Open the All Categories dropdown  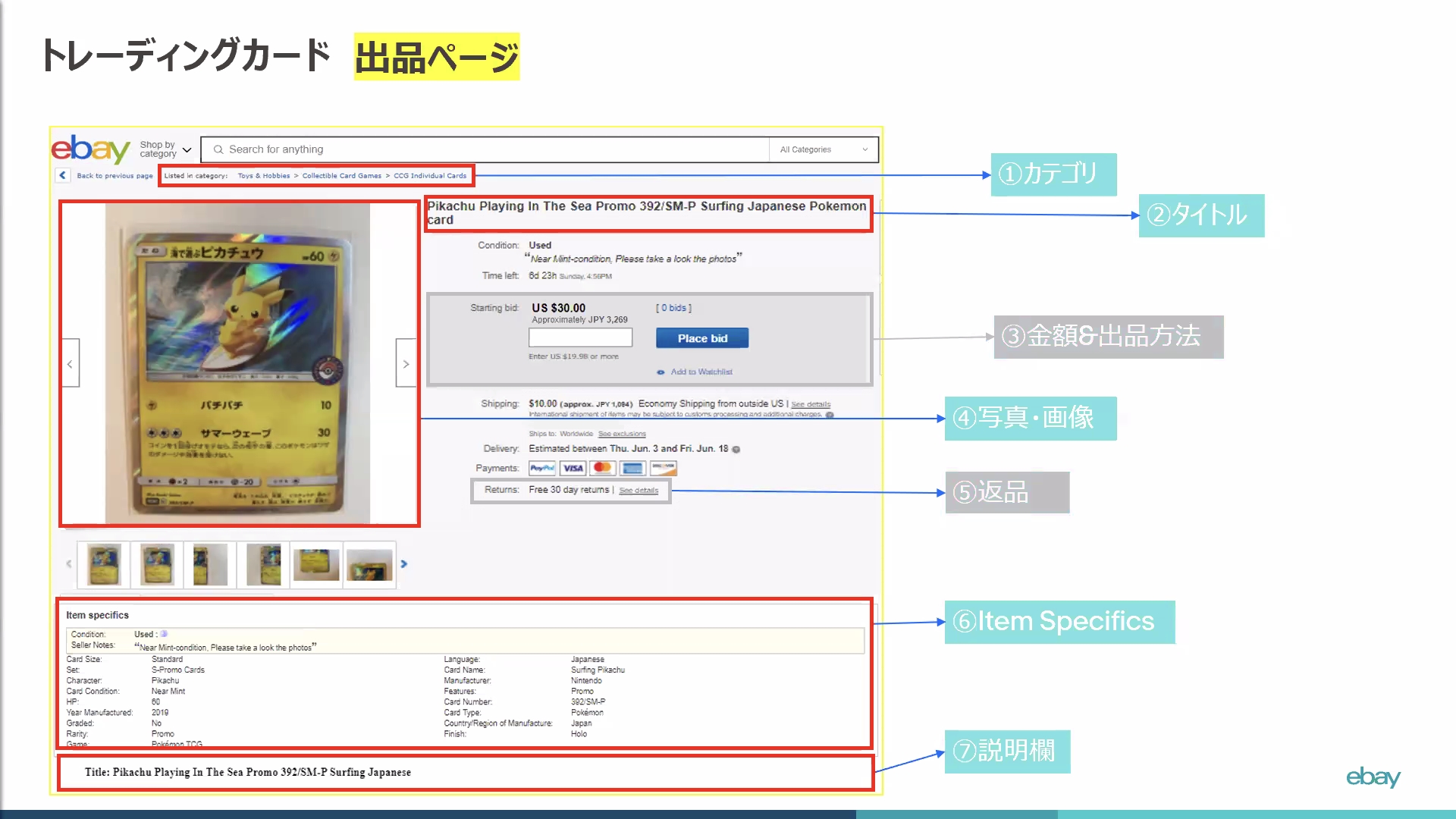(823, 149)
